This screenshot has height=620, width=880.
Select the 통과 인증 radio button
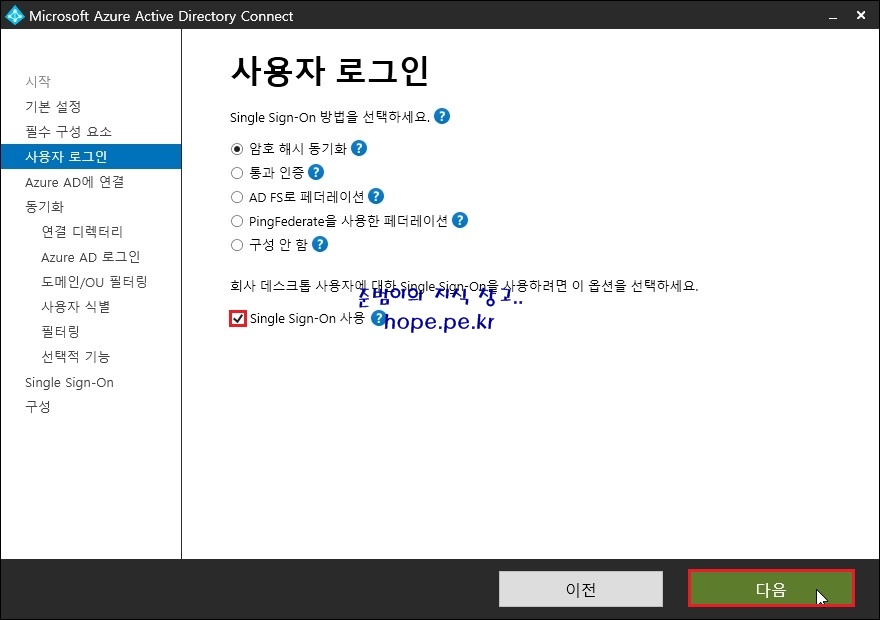pyautogui.click(x=237, y=173)
